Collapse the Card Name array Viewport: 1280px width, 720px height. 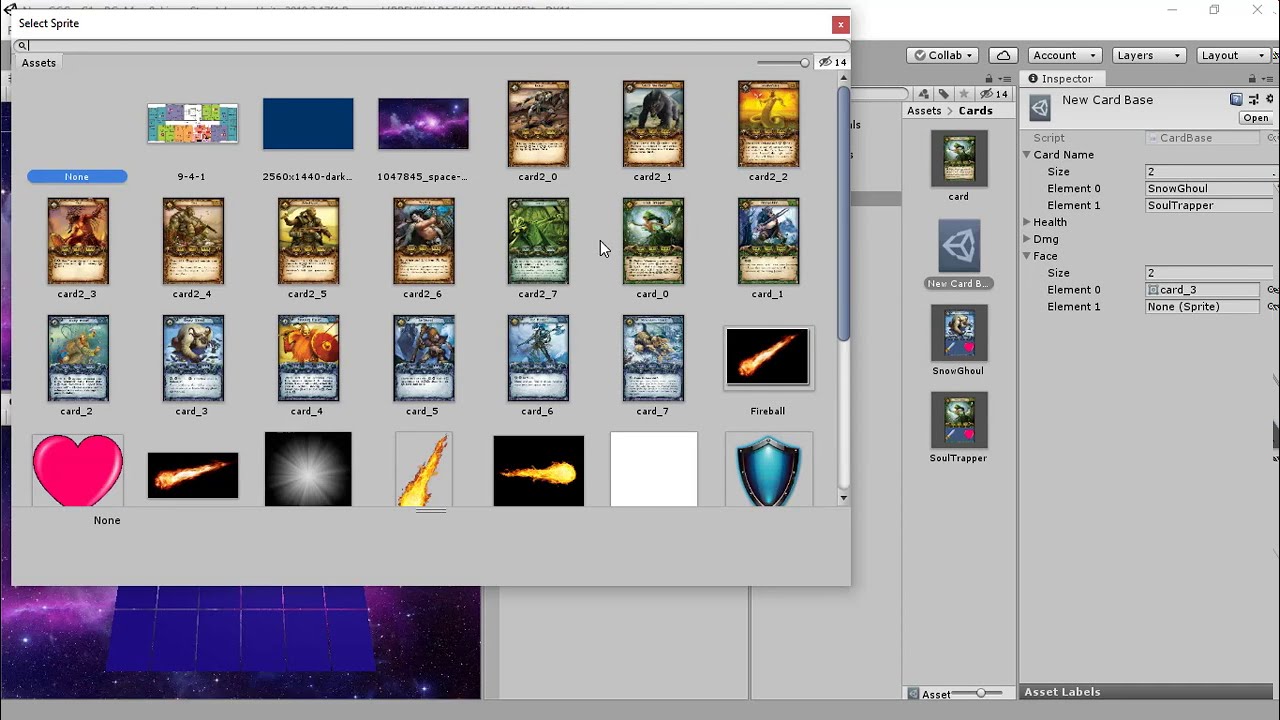(x=1026, y=155)
